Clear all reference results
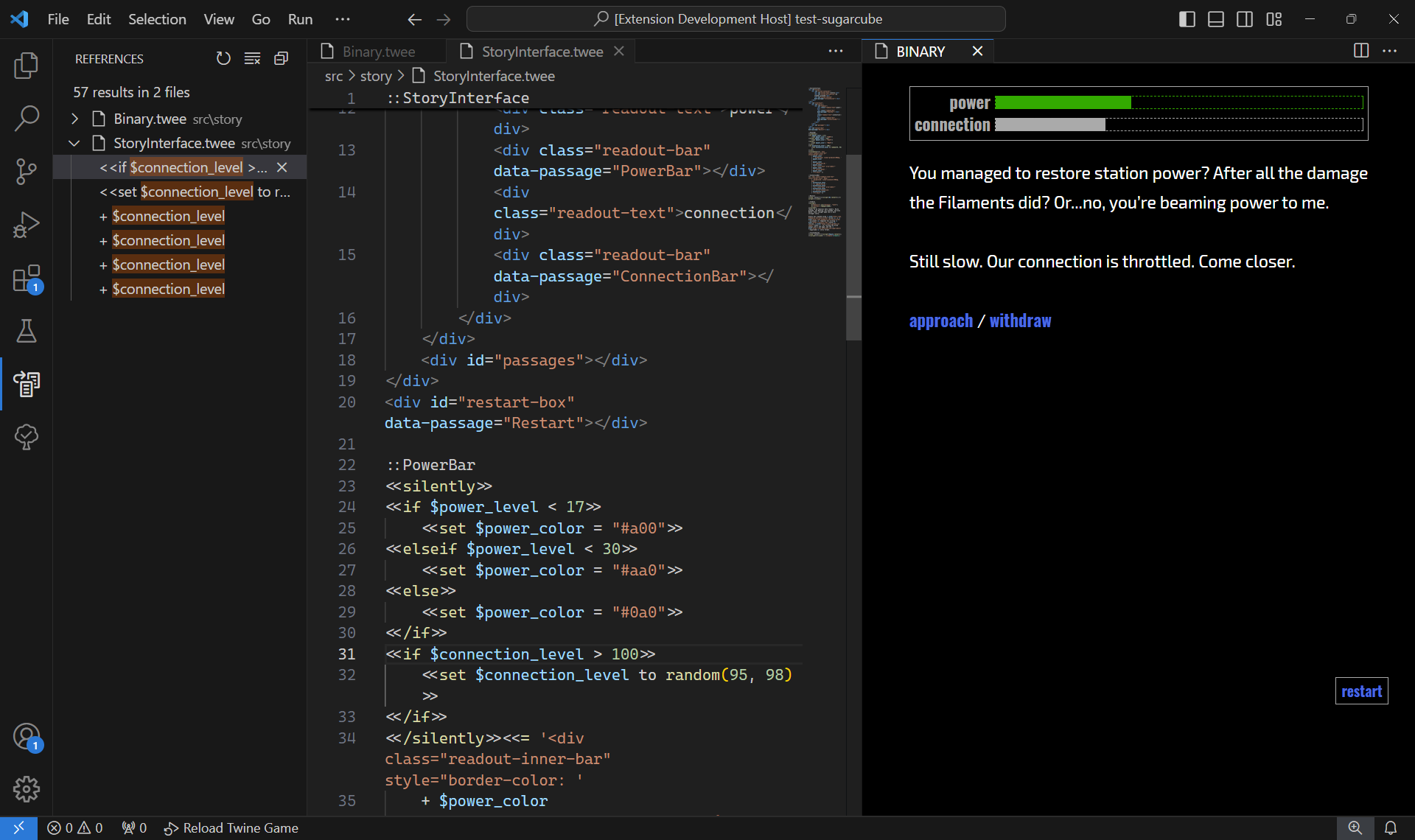The width and height of the screenshot is (1415, 840). [252, 58]
